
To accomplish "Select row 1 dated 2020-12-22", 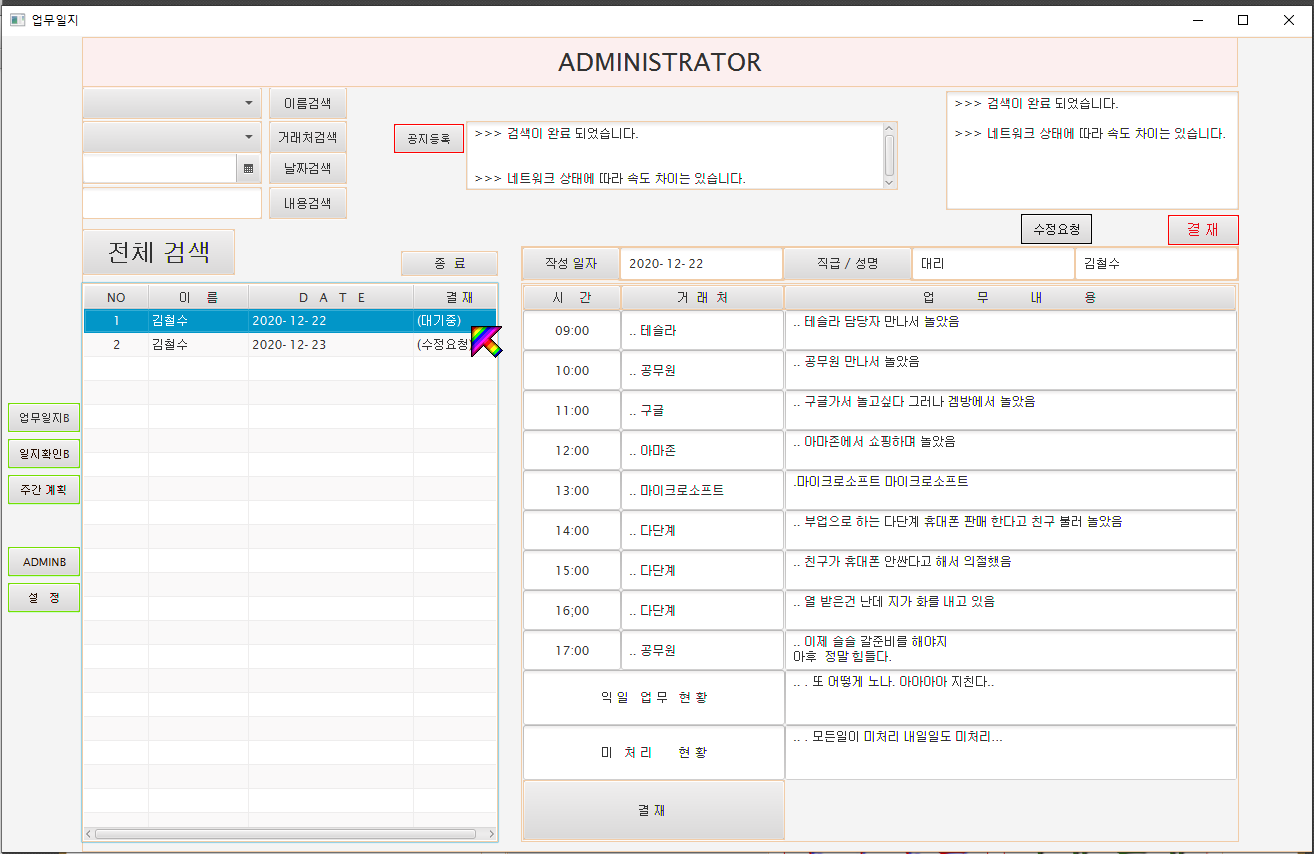I will (x=290, y=321).
